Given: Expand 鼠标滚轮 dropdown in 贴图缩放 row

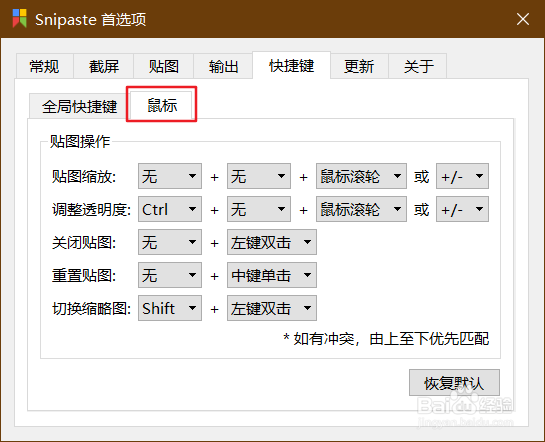Looking at the screenshot, I should (361, 176).
